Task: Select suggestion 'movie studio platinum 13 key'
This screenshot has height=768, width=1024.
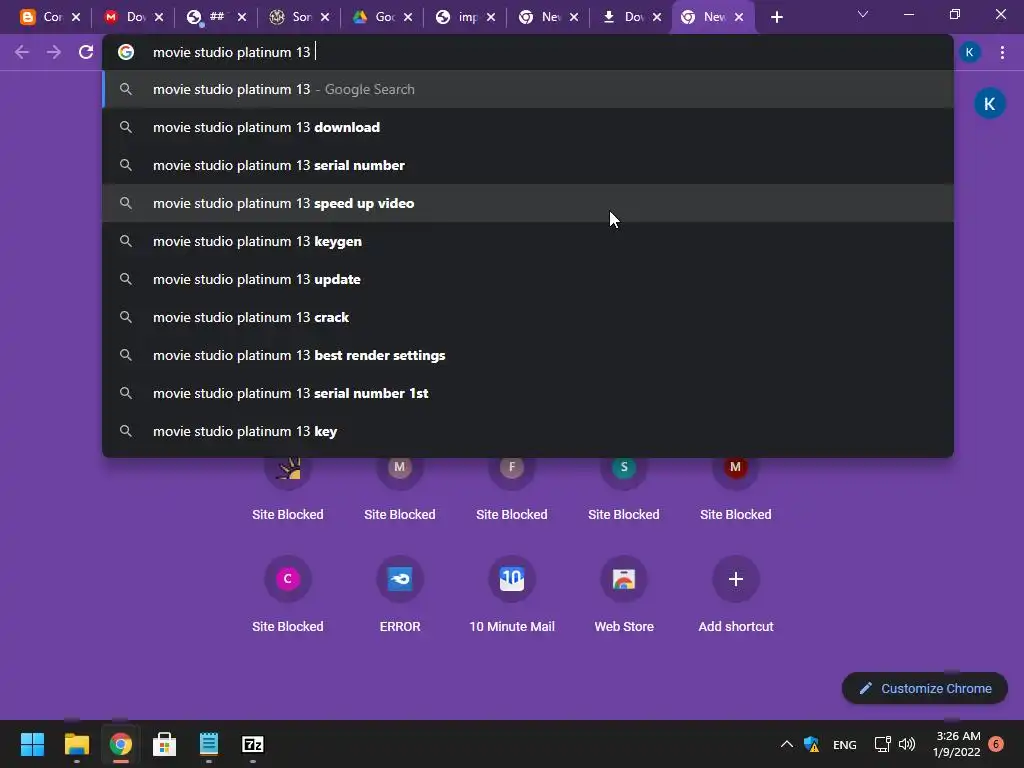Action: tap(528, 431)
